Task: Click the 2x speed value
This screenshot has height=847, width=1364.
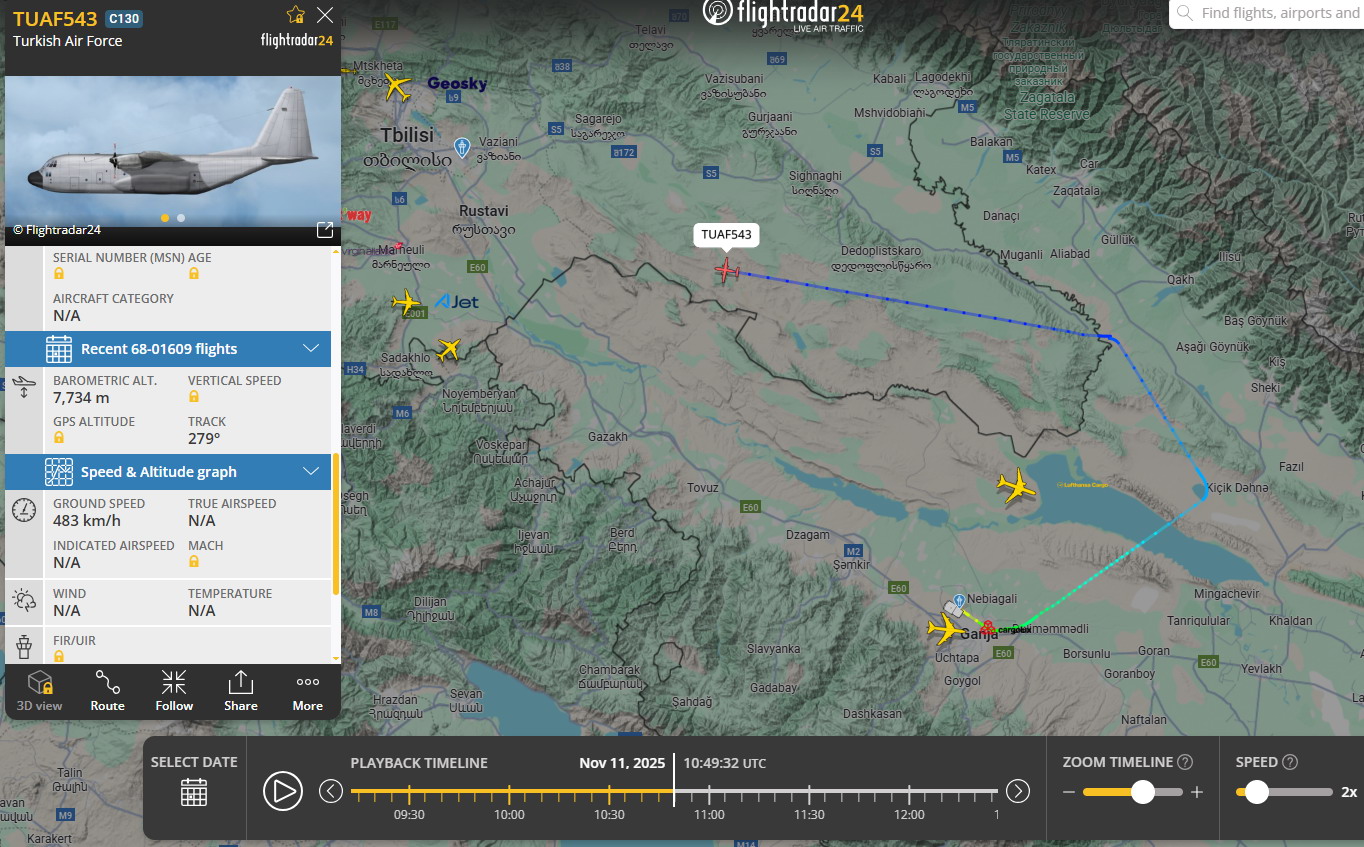Action: tap(1349, 792)
